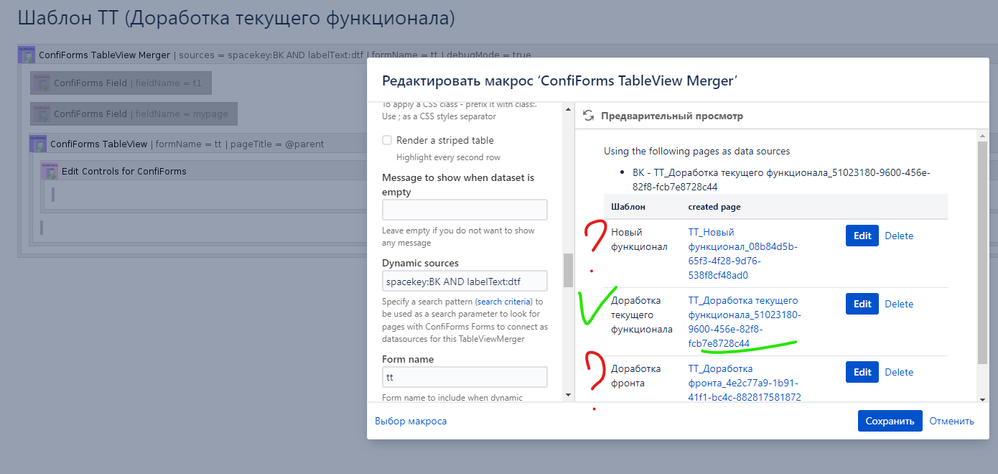Click Edit for Доработка фронта row
The image size is (998, 474).
862,372
